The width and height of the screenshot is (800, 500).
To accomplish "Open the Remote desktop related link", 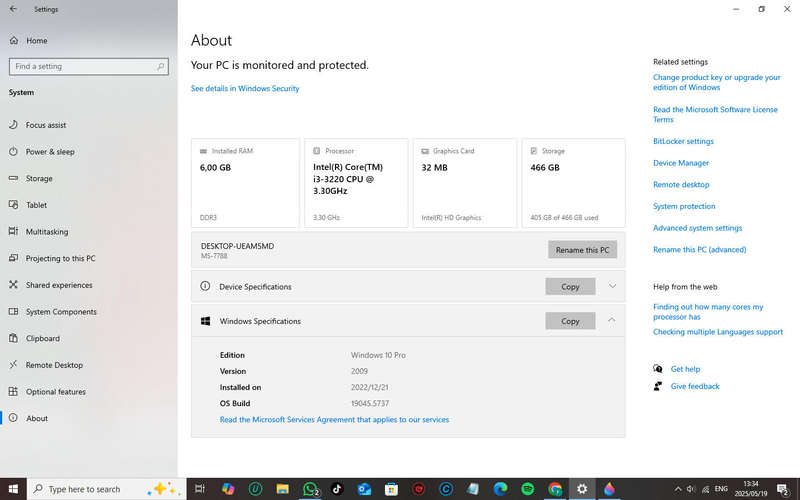I will click(x=681, y=184).
